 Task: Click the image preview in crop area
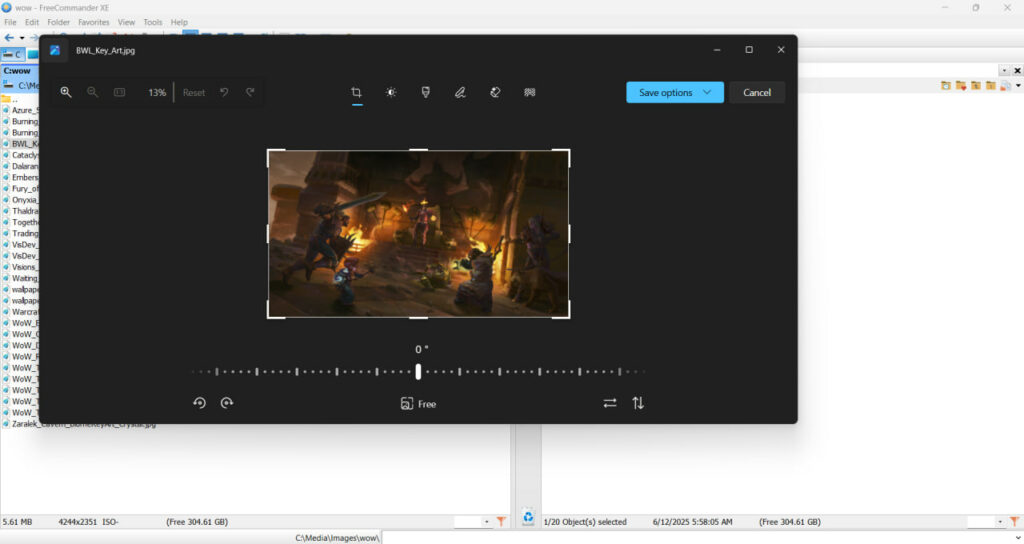(419, 234)
